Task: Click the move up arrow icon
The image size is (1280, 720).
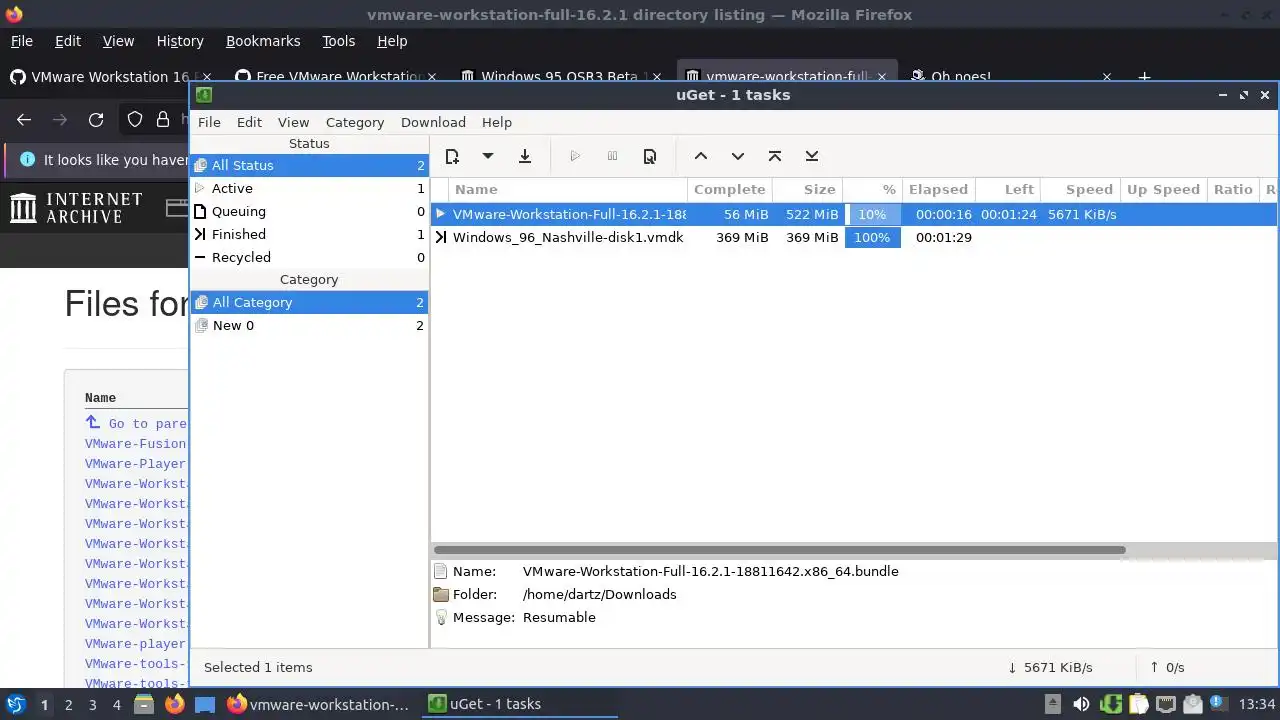Action: click(701, 156)
